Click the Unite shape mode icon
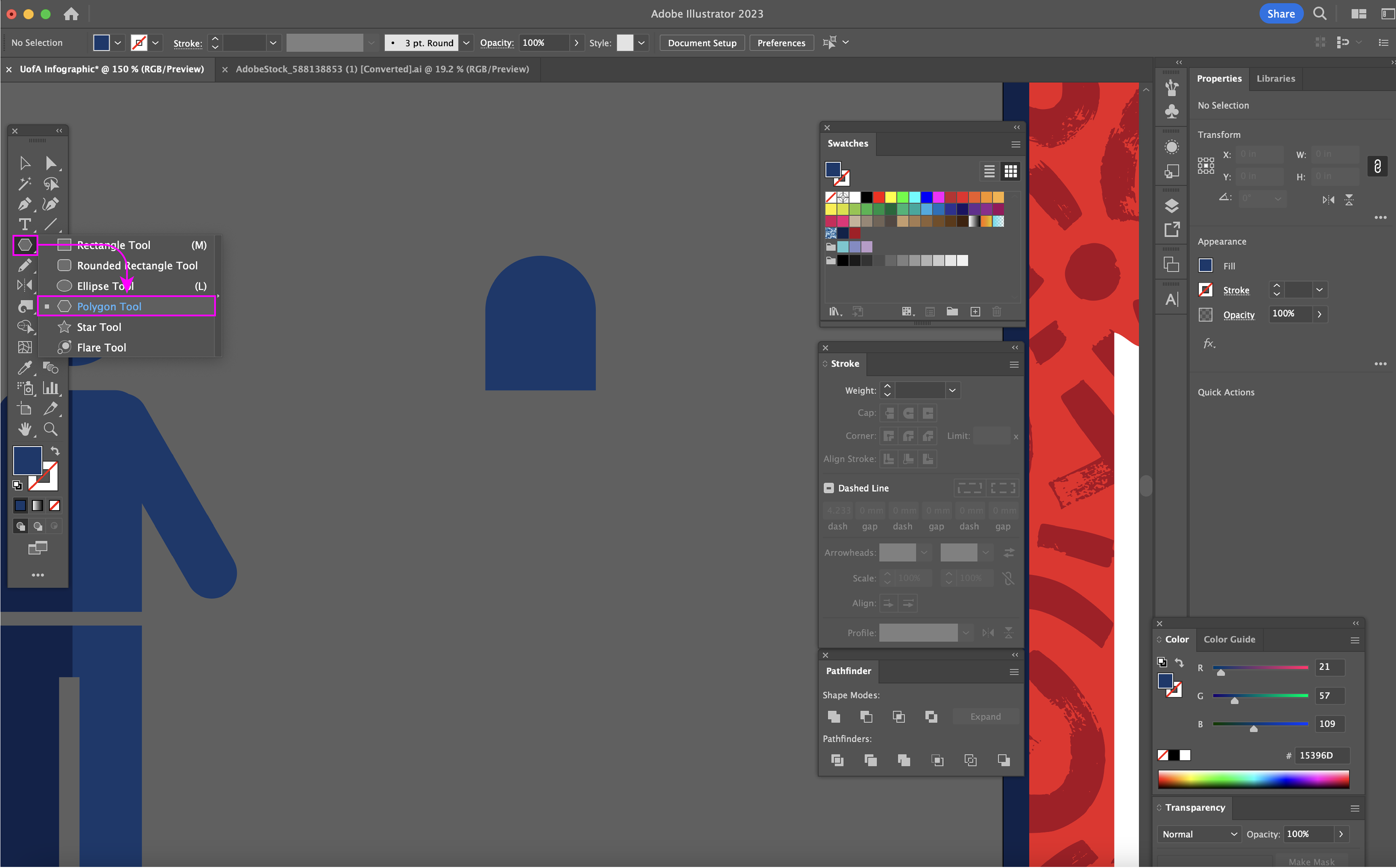The width and height of the screenshot is (1396, 868). (834, 717)
